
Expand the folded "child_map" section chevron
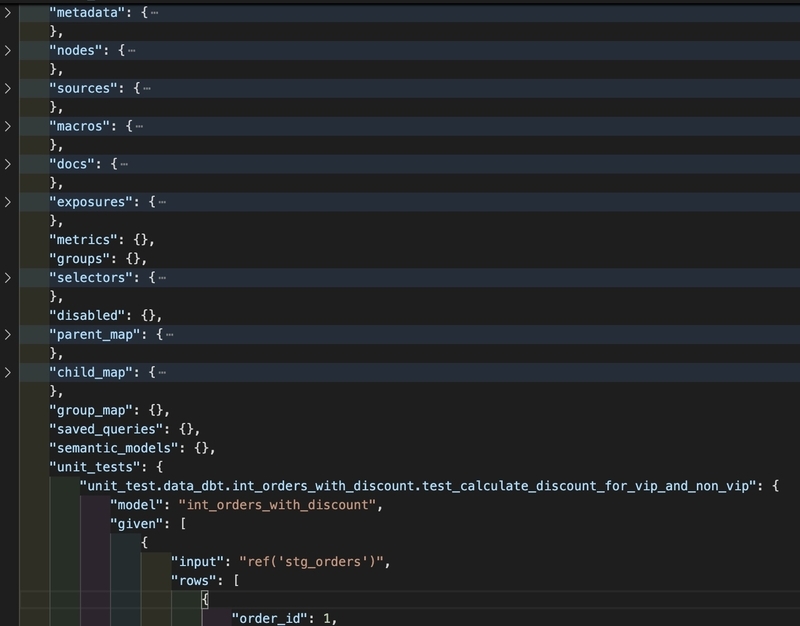(8, 372)
